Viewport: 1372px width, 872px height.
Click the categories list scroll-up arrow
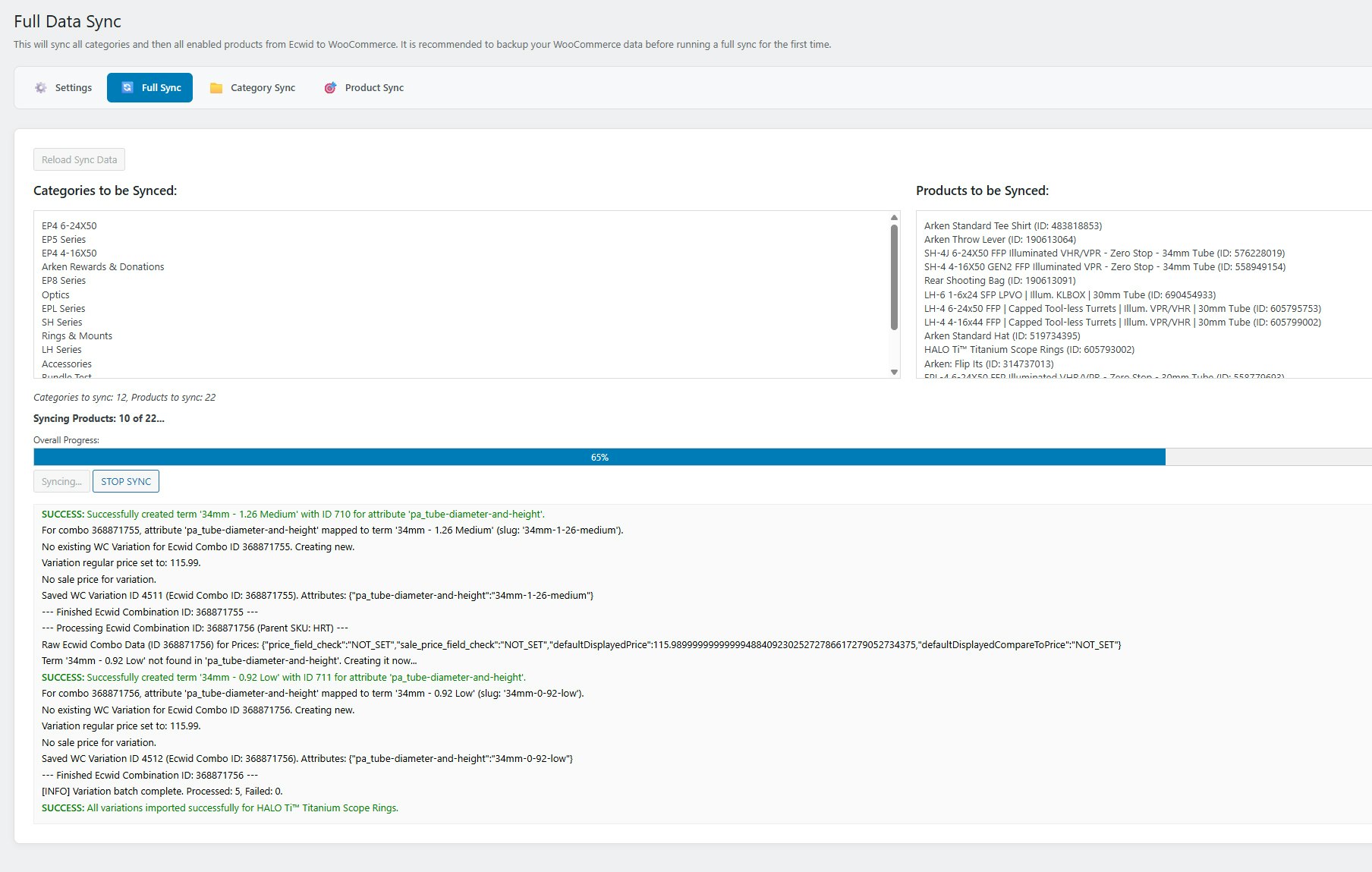[894, 218]
